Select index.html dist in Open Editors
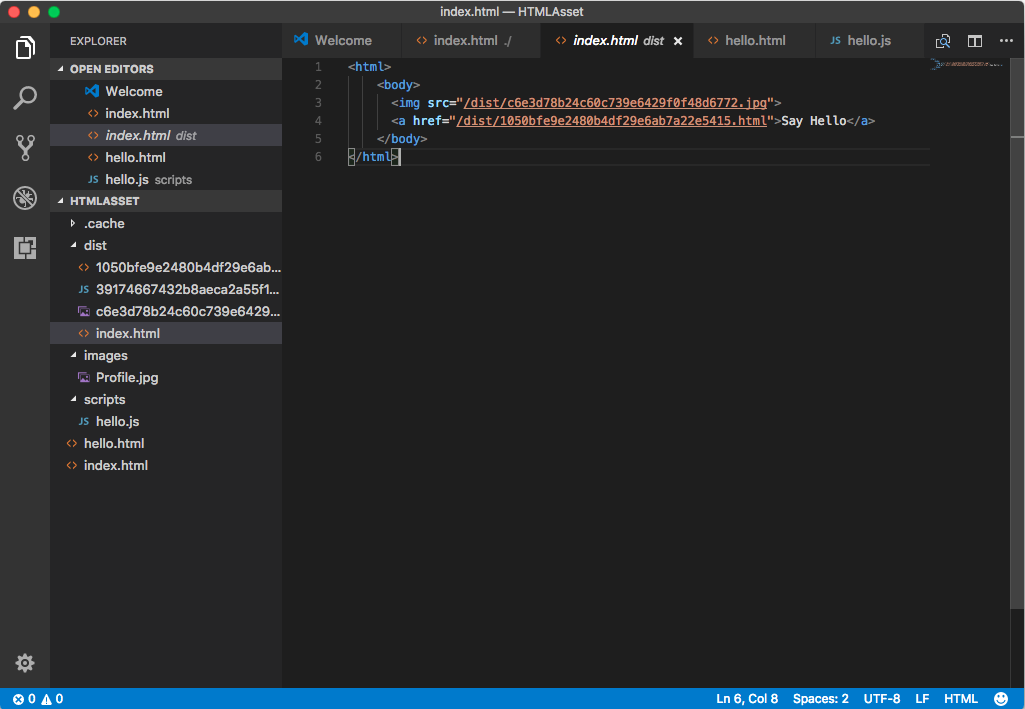This screenshot has width=1025, height=709. pos(166,135)
